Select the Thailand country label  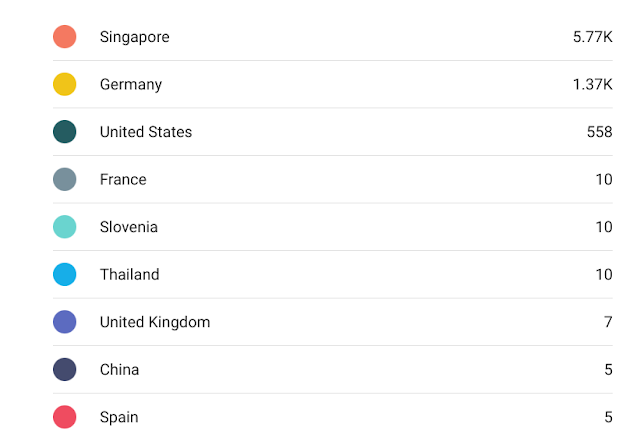pyautogui.click(x=129, y=274)
